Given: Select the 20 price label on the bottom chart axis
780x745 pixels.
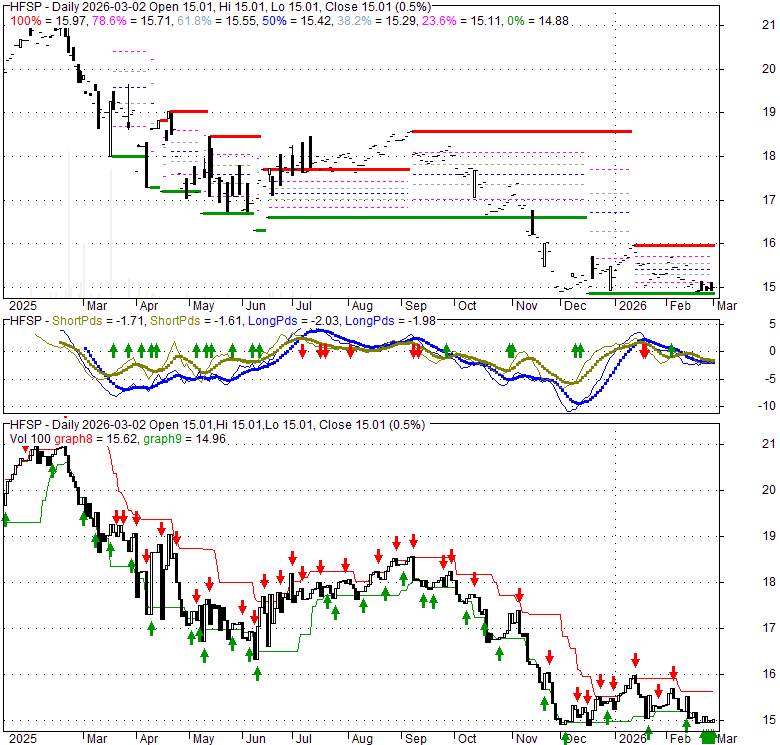Looking at the screenshot, I should coord(769,490).
